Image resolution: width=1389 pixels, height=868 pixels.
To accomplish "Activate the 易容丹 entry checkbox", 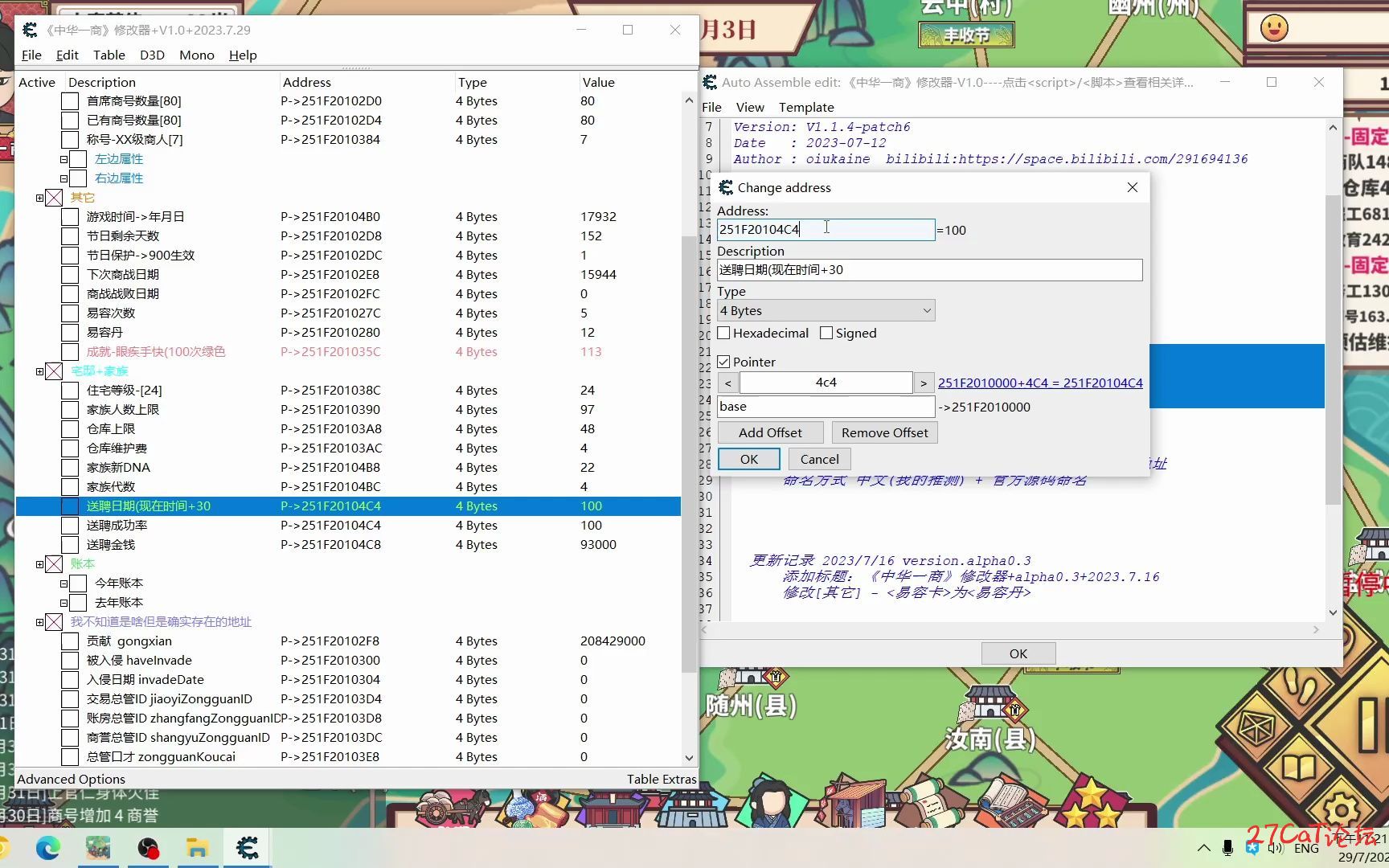I will (70, 333).
